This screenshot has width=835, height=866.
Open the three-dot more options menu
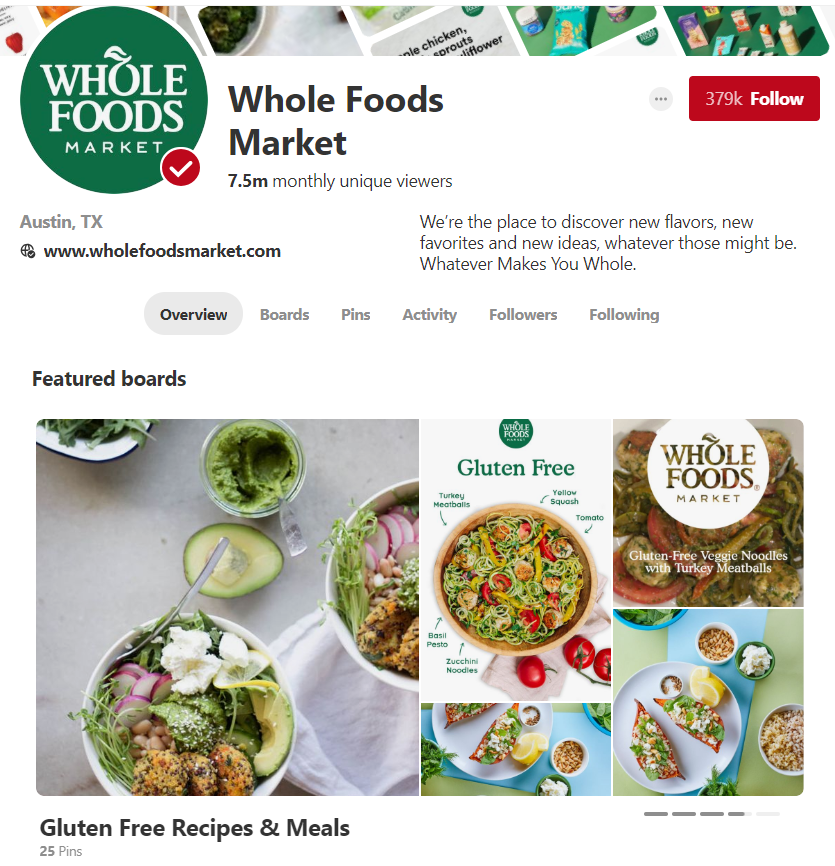[x=660, y=99]
